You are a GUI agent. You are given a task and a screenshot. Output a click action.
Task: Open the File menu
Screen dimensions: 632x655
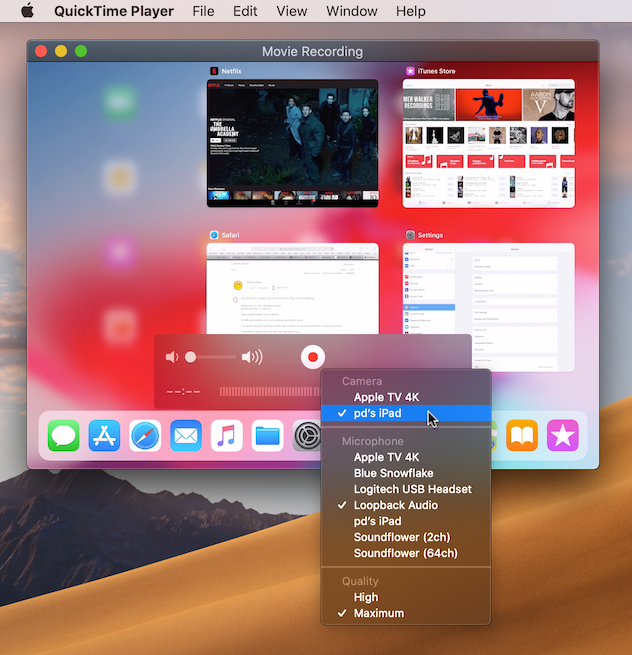[203, 11]
